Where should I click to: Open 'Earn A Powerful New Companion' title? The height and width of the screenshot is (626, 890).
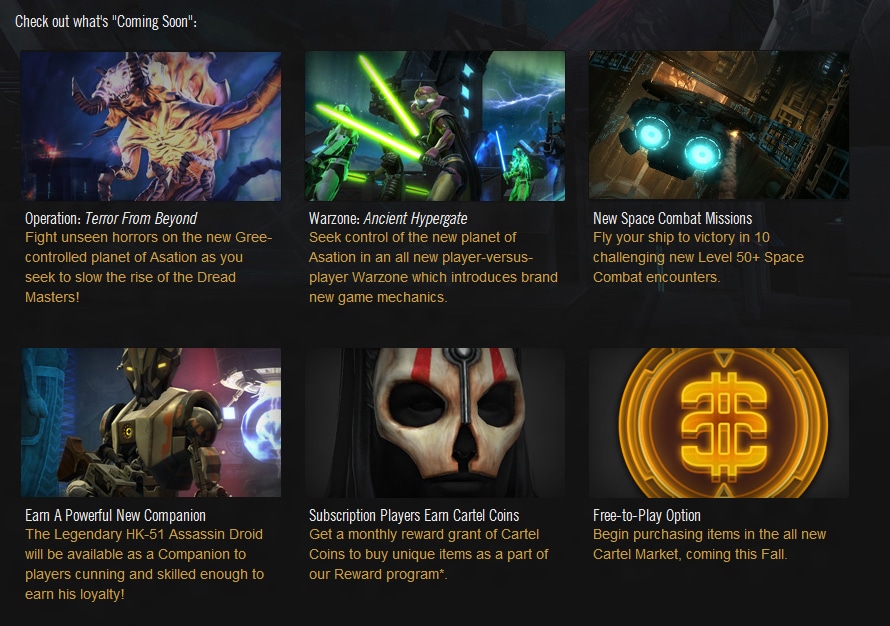pos(115,515)
